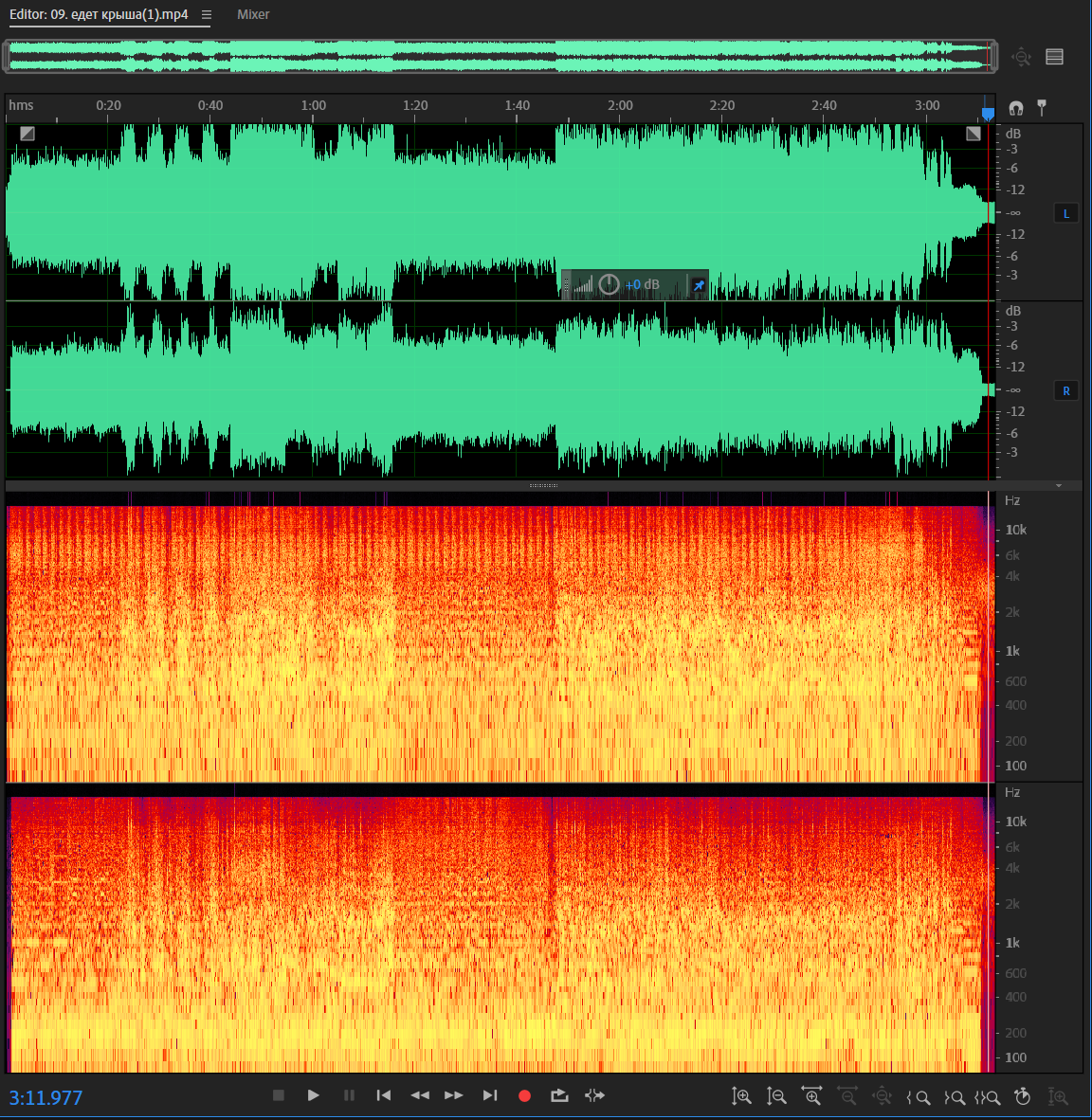Toggle the left channel L button

pyautogui.click(x=1065, y=213)
